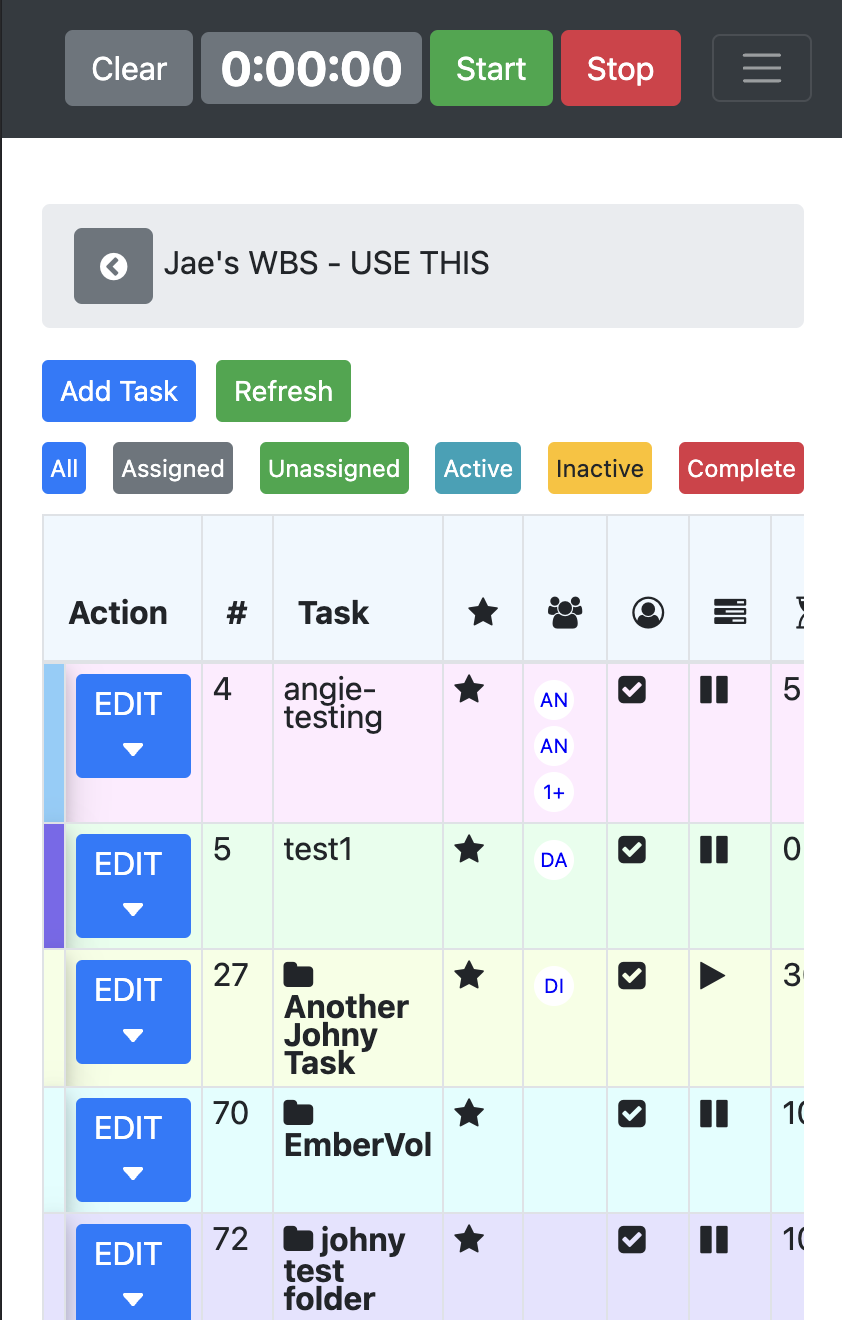Click the star icon in the angie-testing row

[x=469, y=689]
